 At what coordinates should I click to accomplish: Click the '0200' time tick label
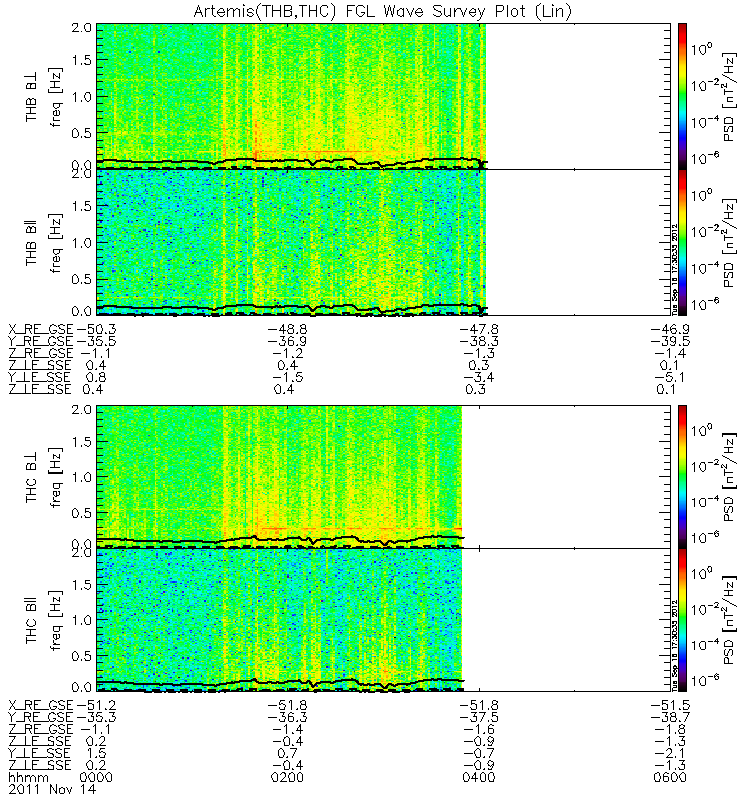click(x=287, y=778)
